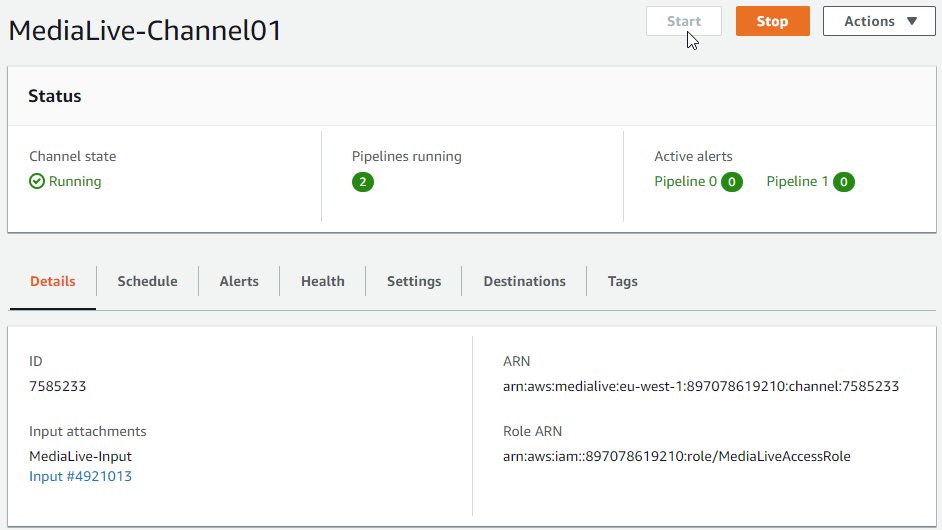
Task: Open the Pipeline 1 alerts link
Action: [x=797, y=182]
